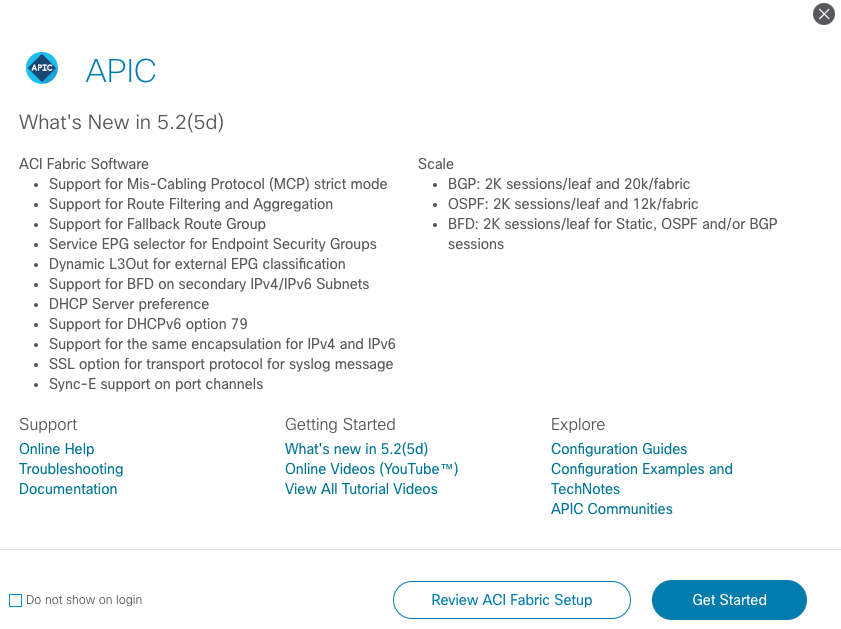This screenshot has width=841, height=629.
Task: Click the Do not show on login label
Action: click(84, 600)
